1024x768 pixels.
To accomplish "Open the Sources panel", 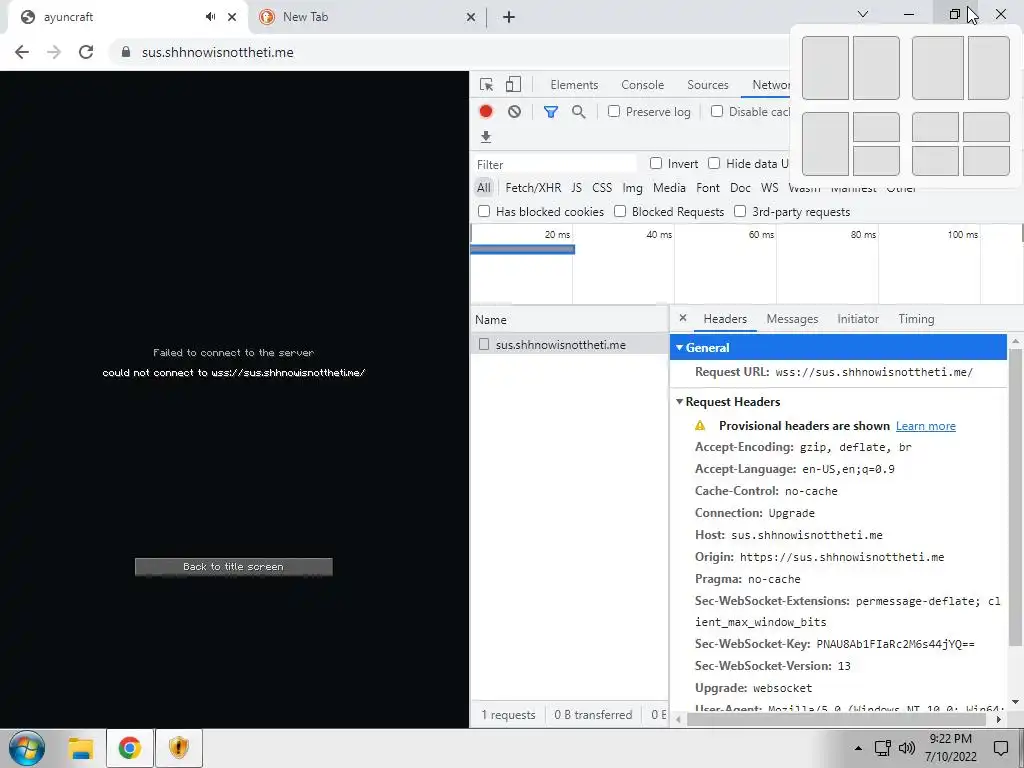I will (707, 85).
